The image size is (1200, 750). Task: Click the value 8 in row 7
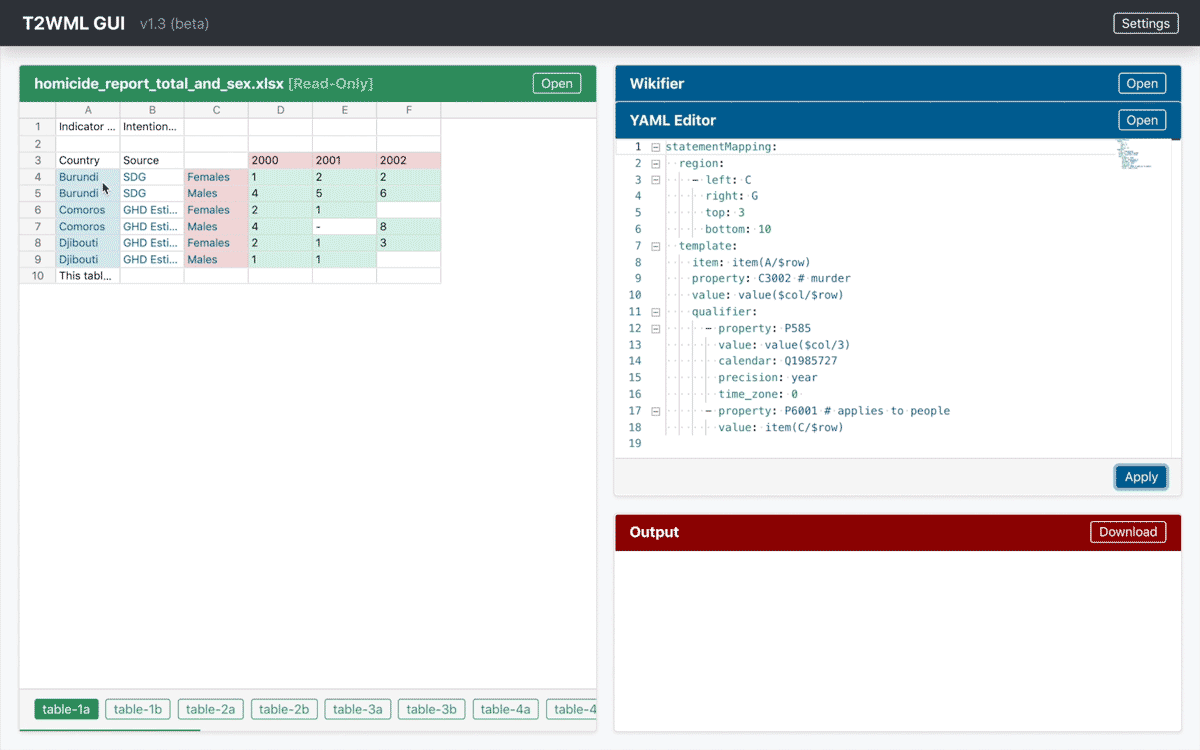click(x=408, y=227)
